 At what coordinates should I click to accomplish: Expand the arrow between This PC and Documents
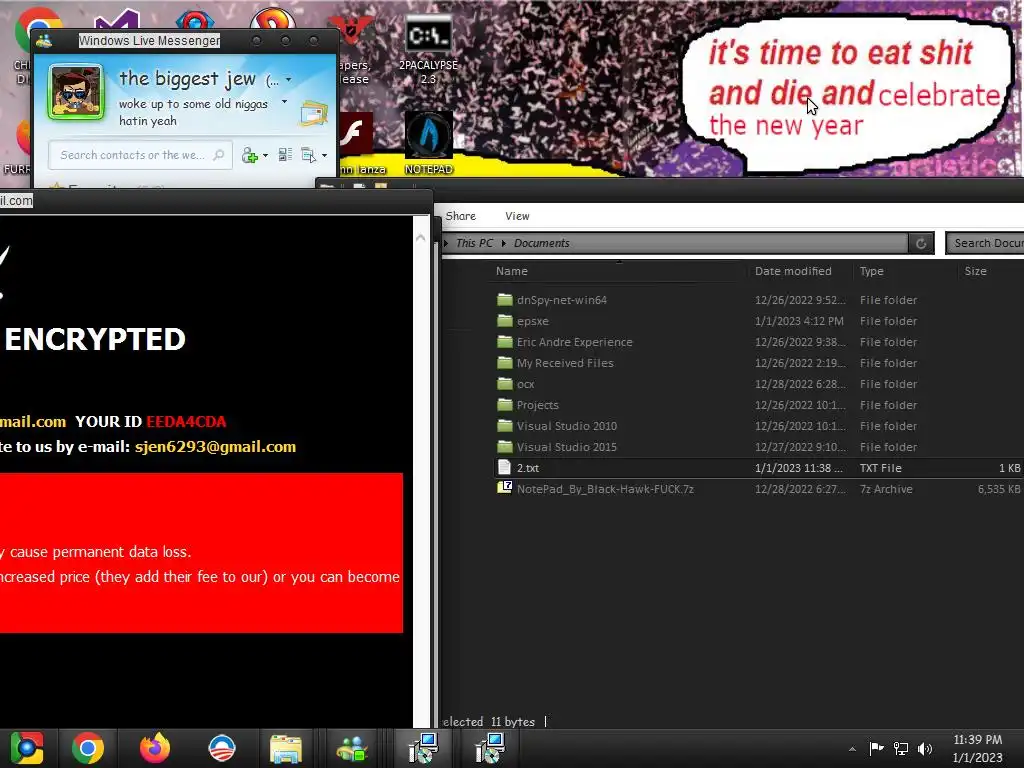[x=504, y=243]
